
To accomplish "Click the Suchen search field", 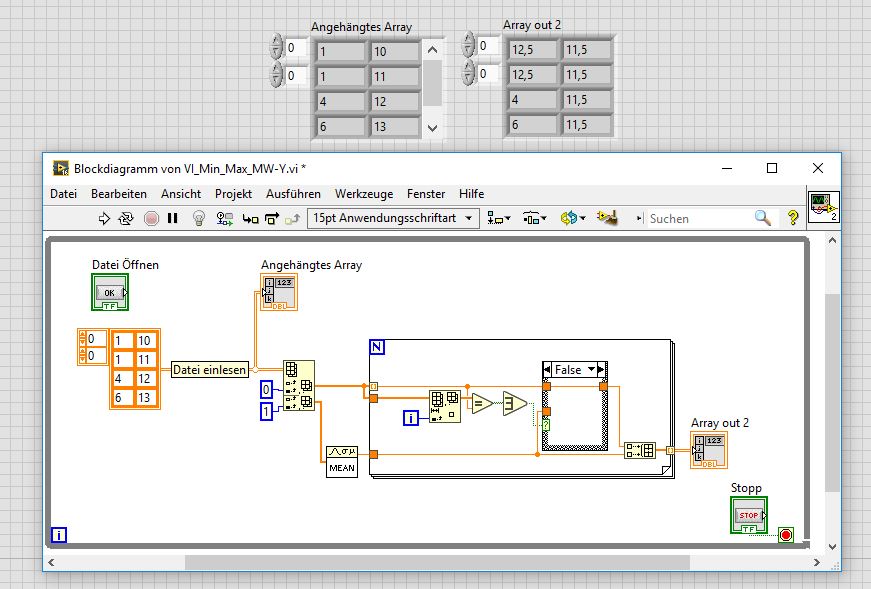I will [x=698, y=218].
